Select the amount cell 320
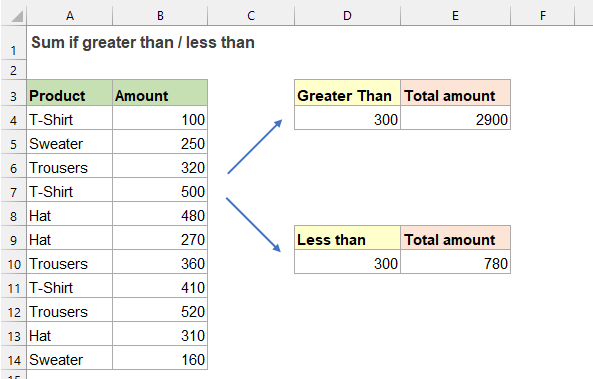 160,166
